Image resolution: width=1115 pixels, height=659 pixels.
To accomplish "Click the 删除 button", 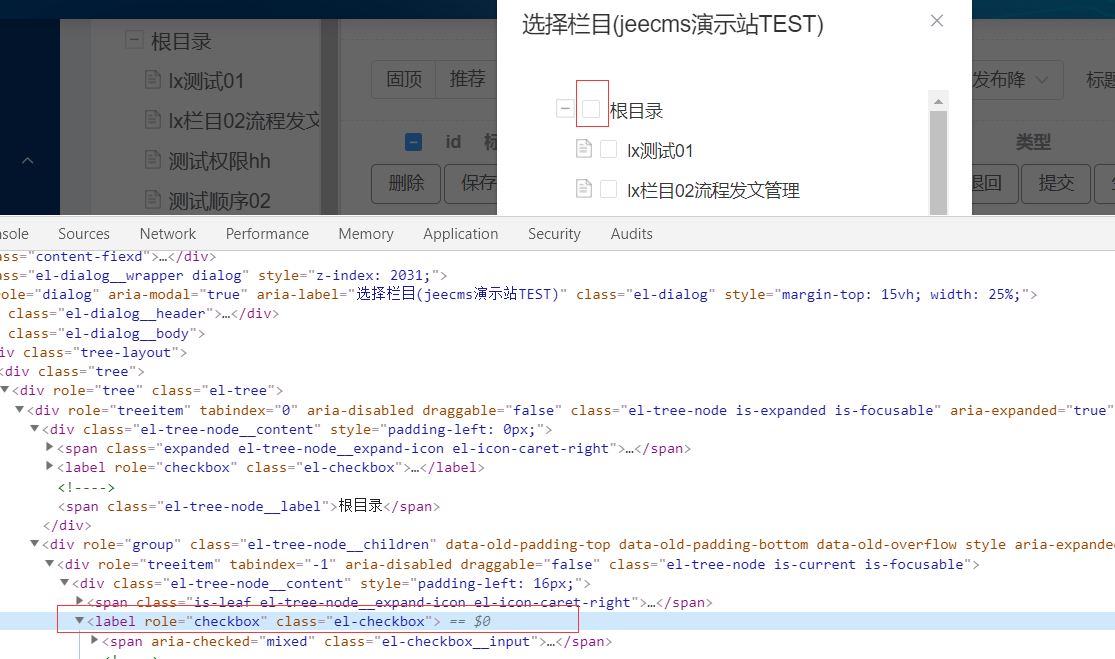I will 406,183.
